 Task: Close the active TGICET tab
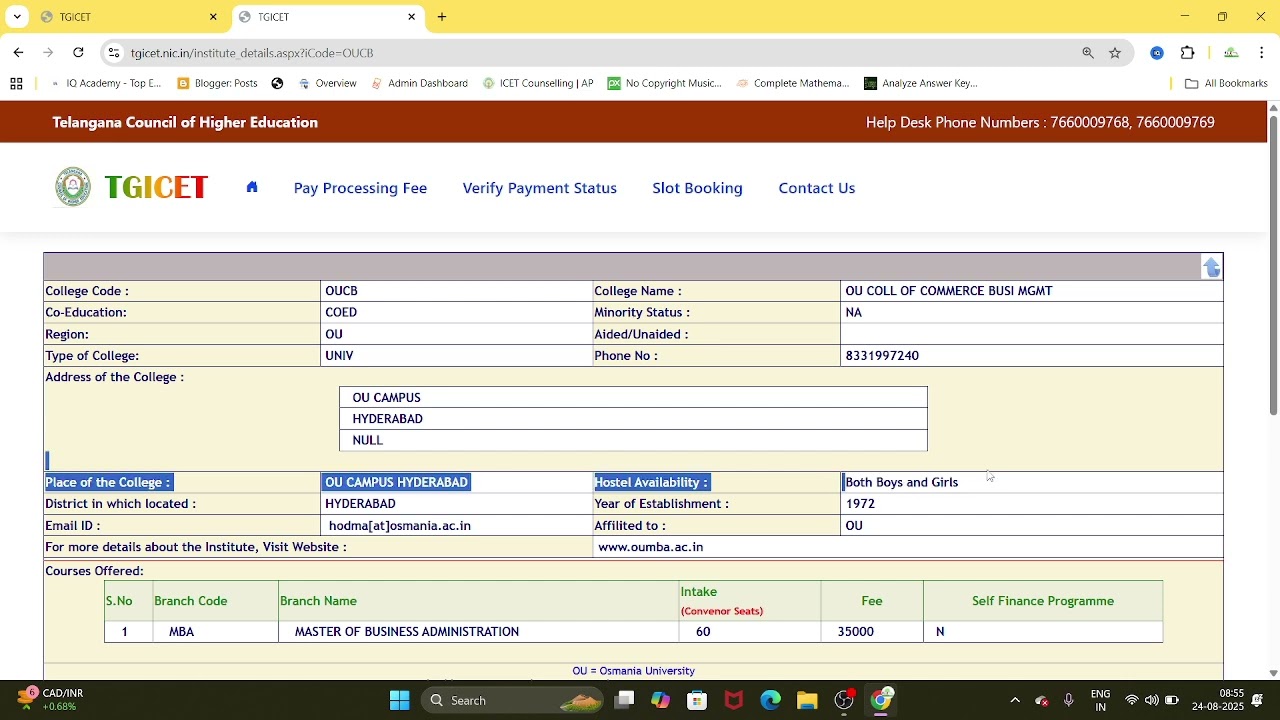411,17
